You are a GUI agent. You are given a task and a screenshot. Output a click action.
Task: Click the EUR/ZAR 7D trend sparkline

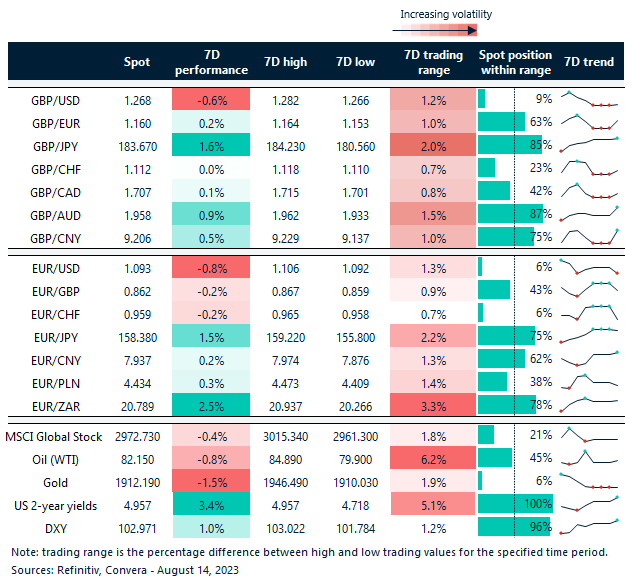[x=589, y=405]
